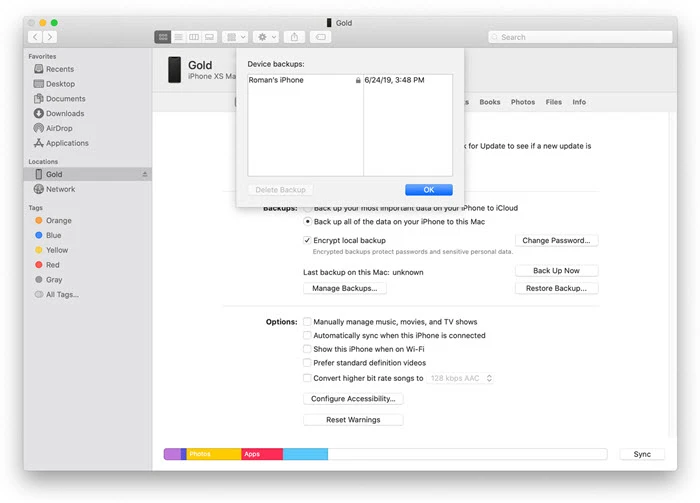Image resolution: width=700 pixels, height=503 pixels.
Task: Click the backup date 6/24/19, 3:48 PM
Action: coord(394,80)
